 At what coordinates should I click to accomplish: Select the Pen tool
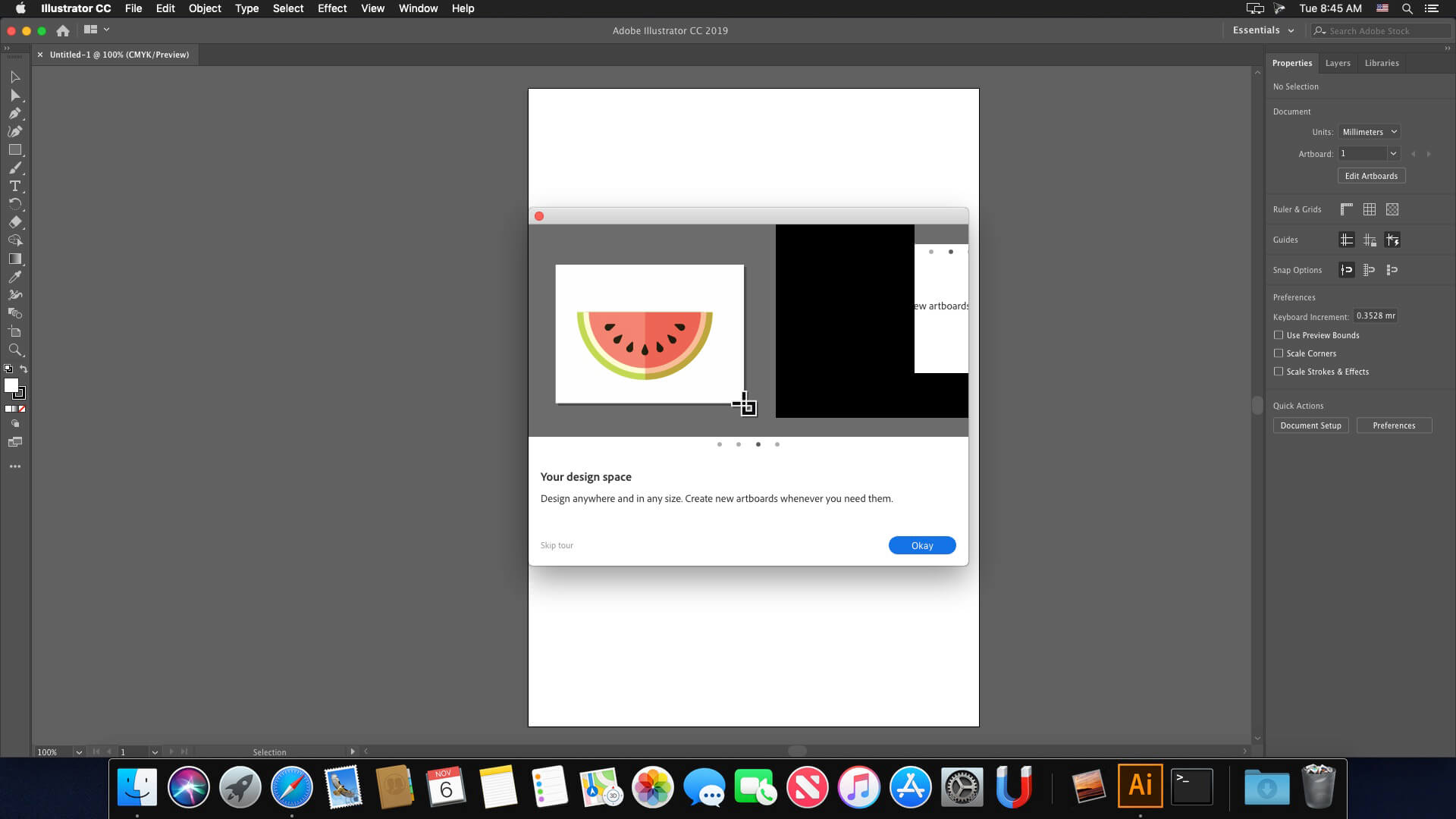(14, 113)
